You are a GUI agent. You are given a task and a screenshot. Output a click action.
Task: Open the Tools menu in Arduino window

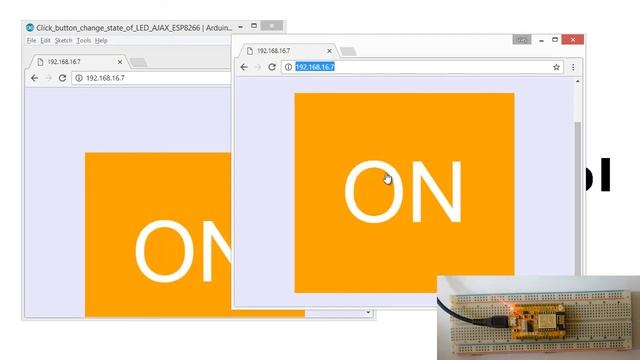[84, 40]
